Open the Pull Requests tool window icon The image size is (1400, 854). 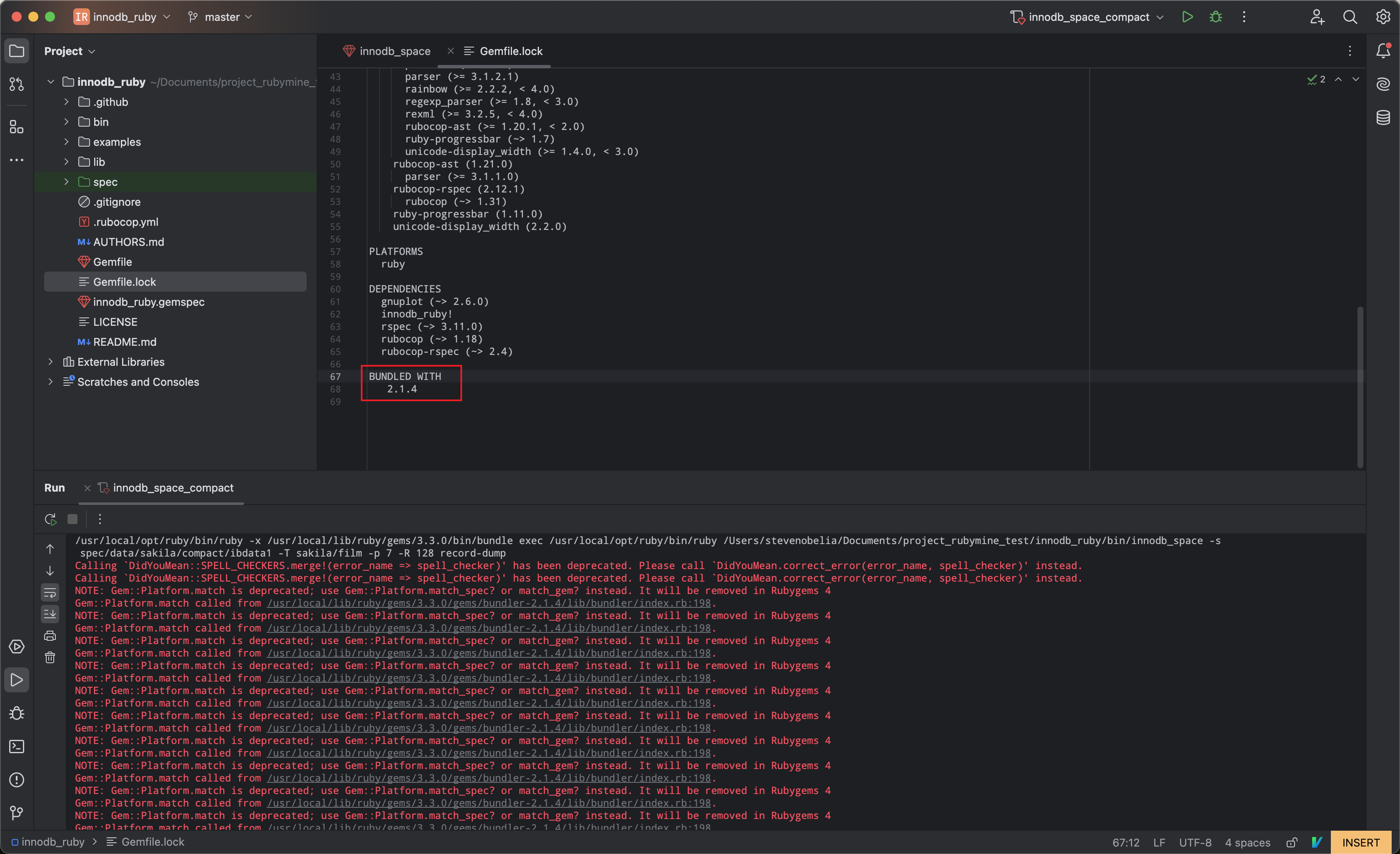(17, 84)
